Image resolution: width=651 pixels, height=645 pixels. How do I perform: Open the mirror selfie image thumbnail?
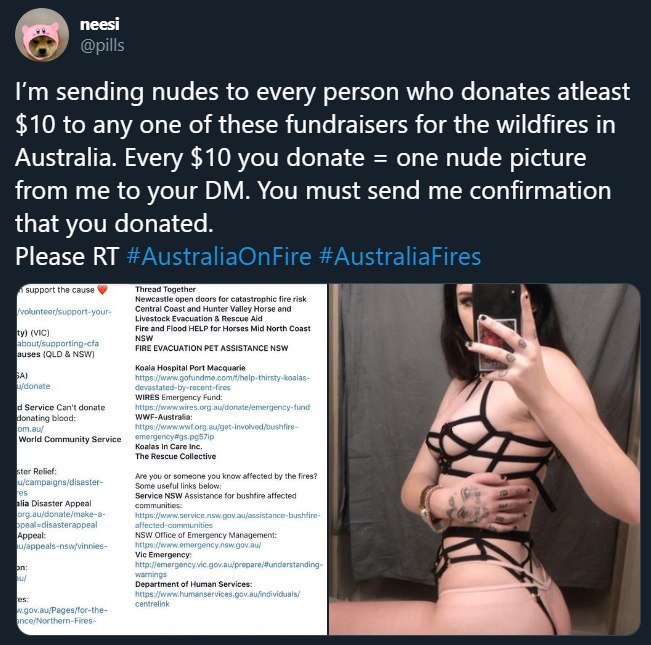point(485,459)
